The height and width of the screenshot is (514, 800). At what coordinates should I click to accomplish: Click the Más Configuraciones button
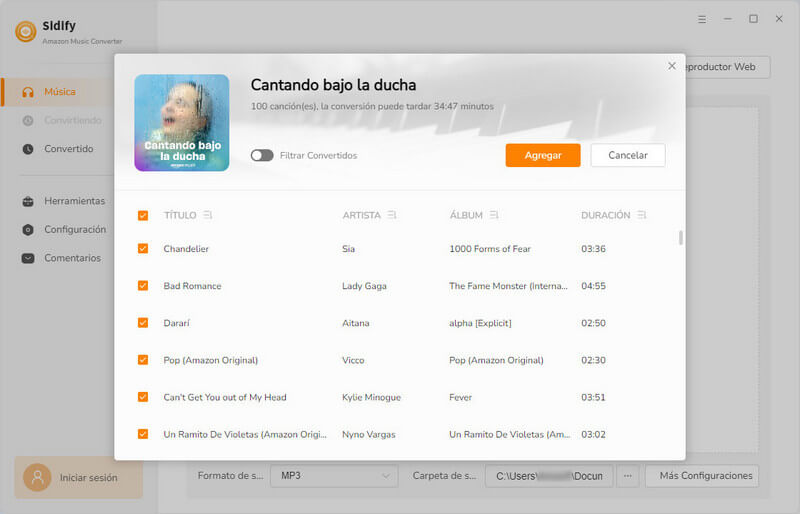(702, 476)
